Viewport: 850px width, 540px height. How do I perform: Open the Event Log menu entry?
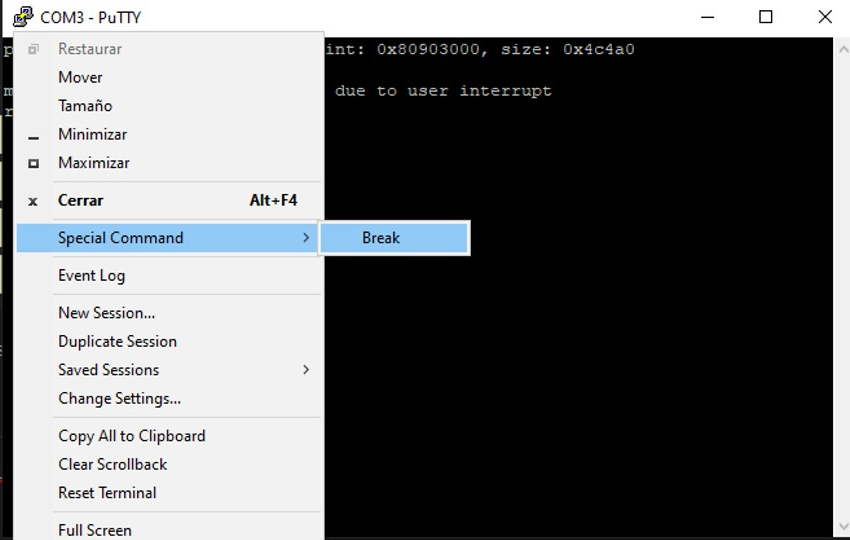point(91,276)
